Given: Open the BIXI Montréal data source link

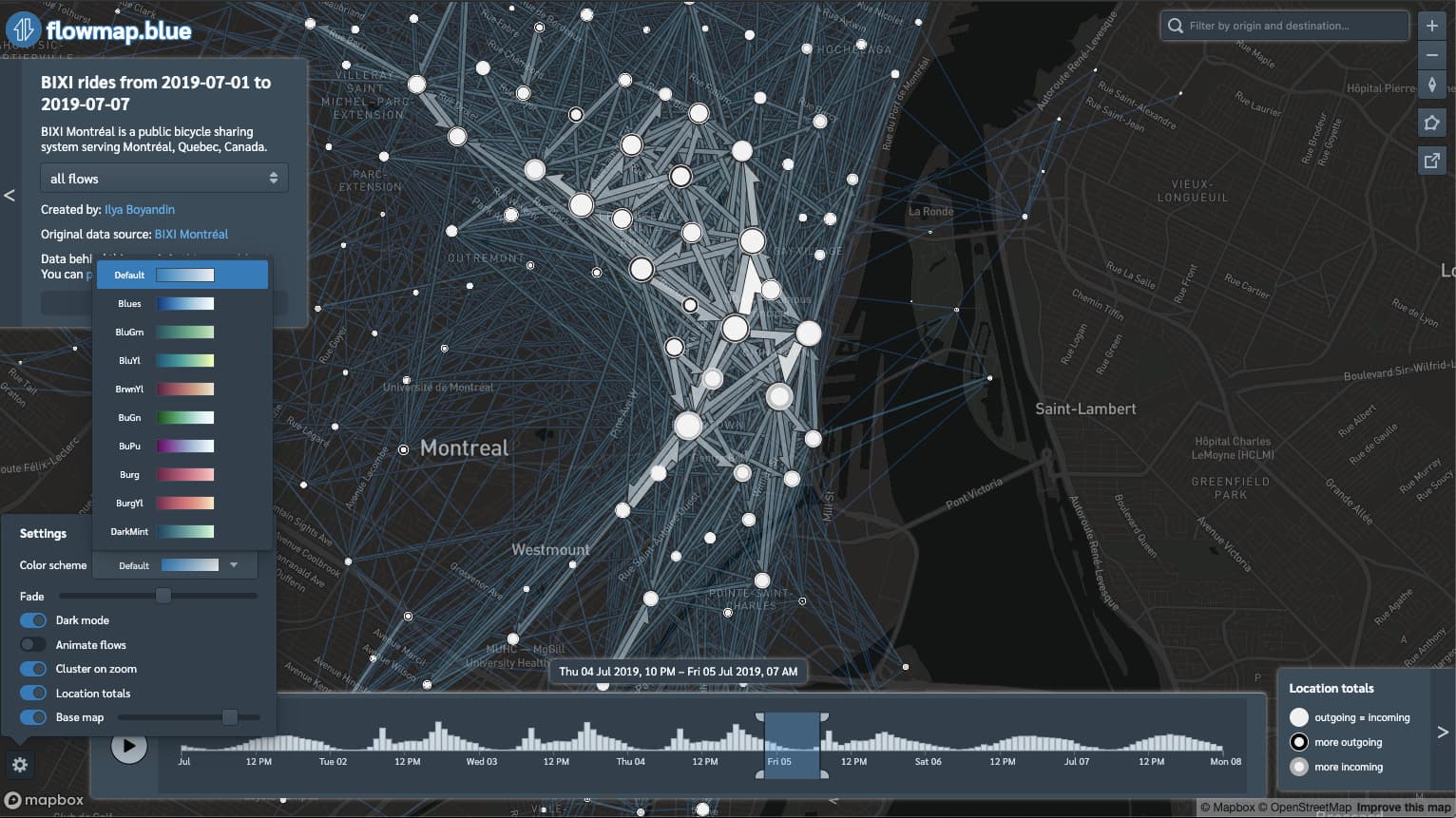Looking at the screenshot, I should 191,235.
